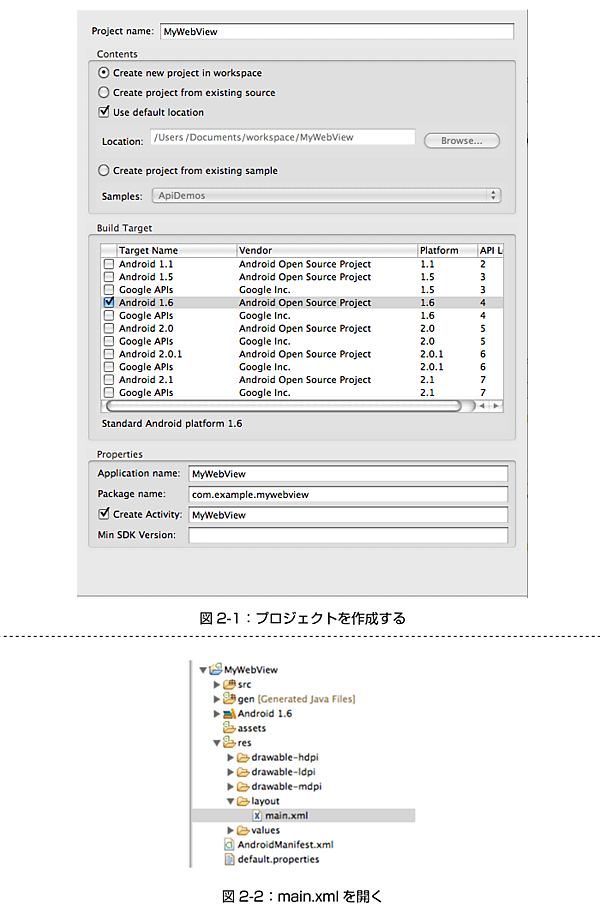Click the assets folder icon
The height and width of the screenshot is (923, 600).
pyautogui.click(x=229, y=729)
